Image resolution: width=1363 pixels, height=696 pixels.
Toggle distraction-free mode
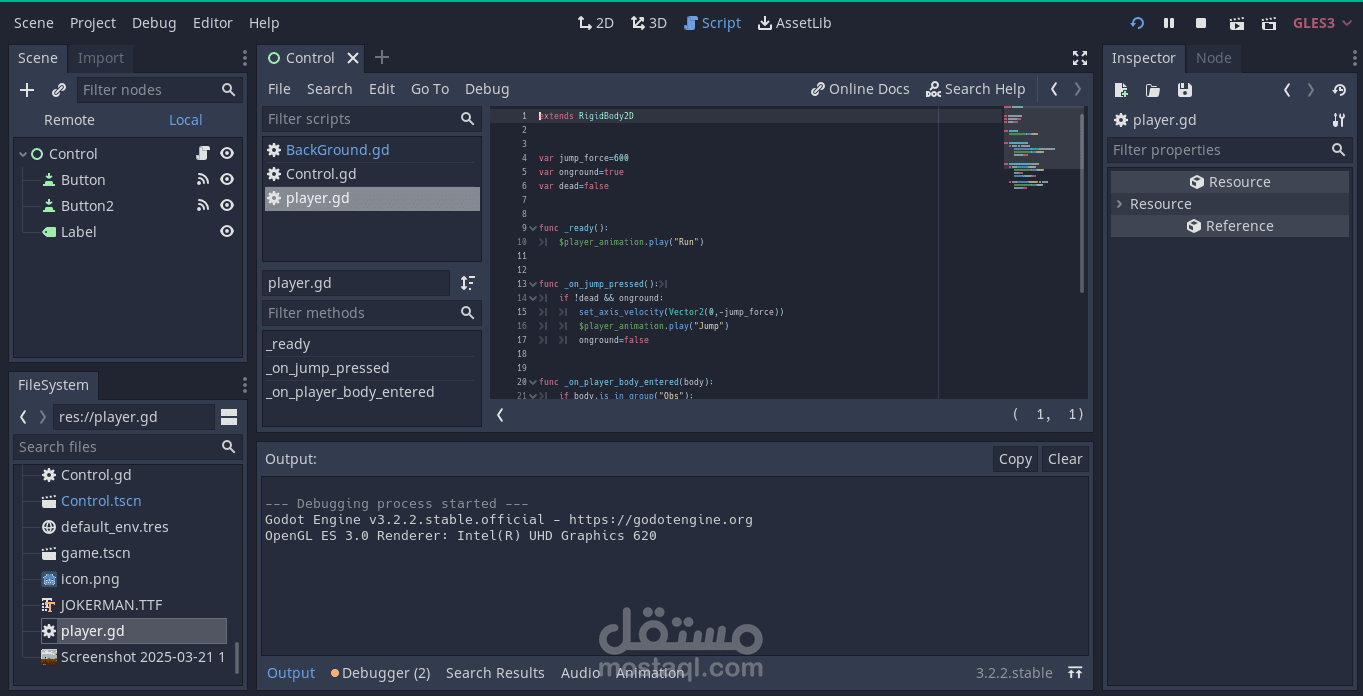click(1080, 58)
